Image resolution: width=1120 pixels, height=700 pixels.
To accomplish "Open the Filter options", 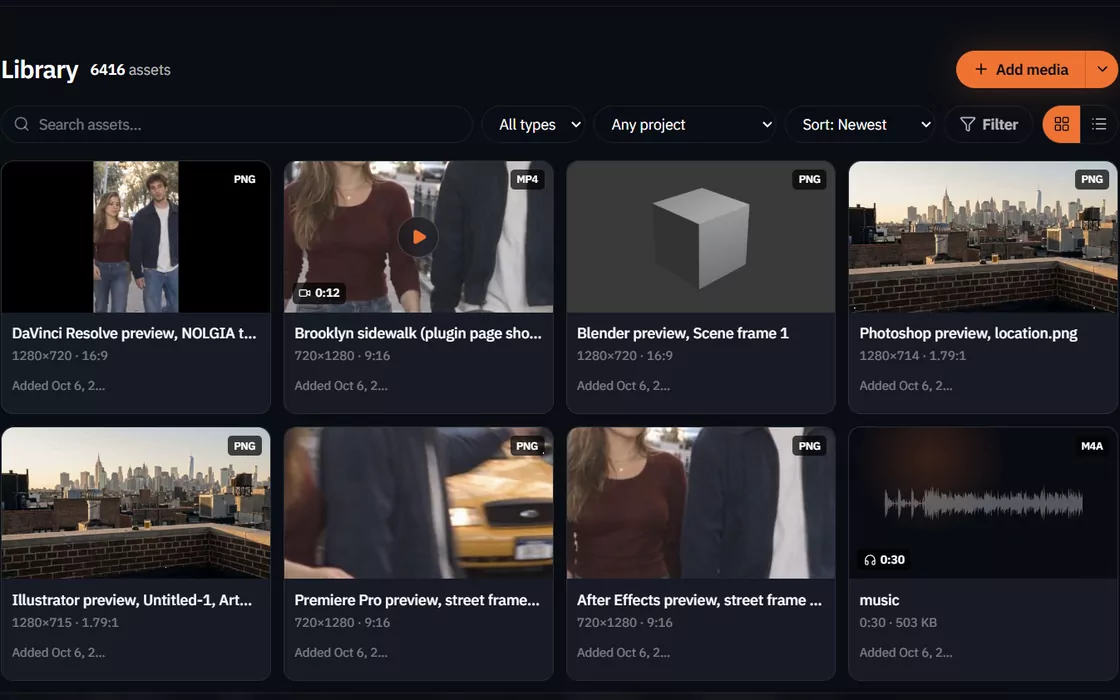I will click(x=989, y=124).
